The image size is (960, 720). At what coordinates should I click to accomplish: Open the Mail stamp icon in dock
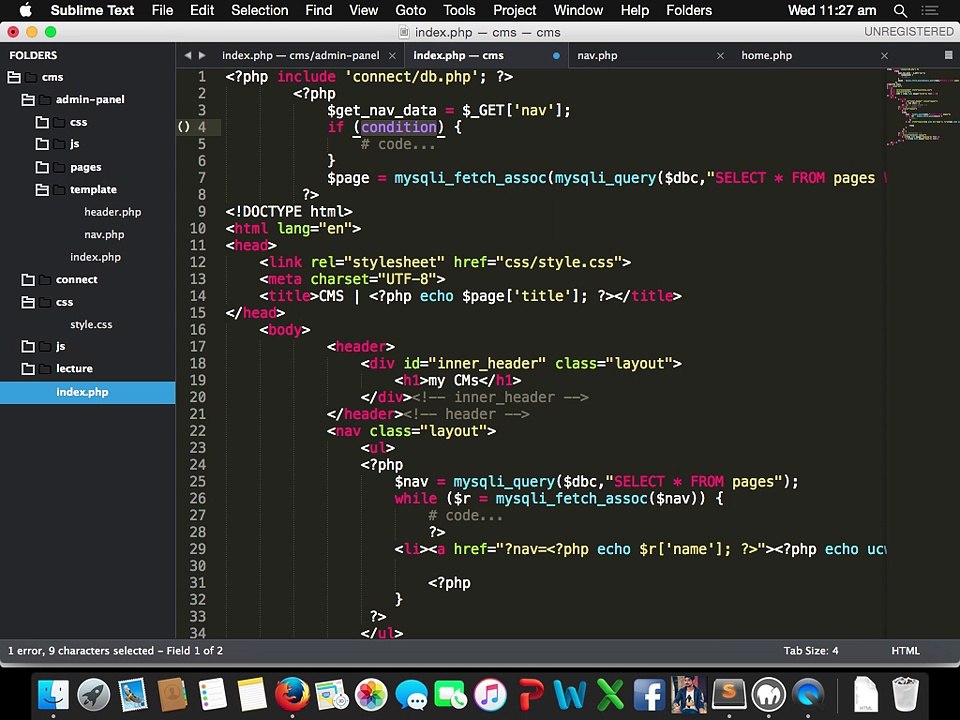[133, 695]
